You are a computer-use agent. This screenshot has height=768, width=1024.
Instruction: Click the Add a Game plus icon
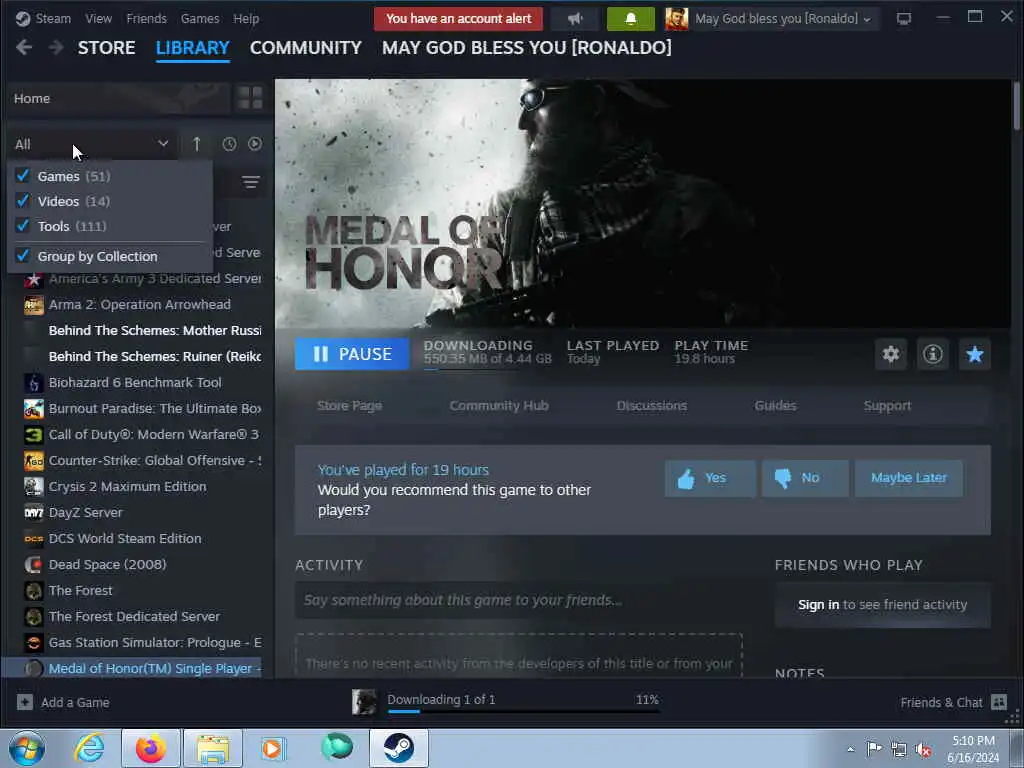25,702
